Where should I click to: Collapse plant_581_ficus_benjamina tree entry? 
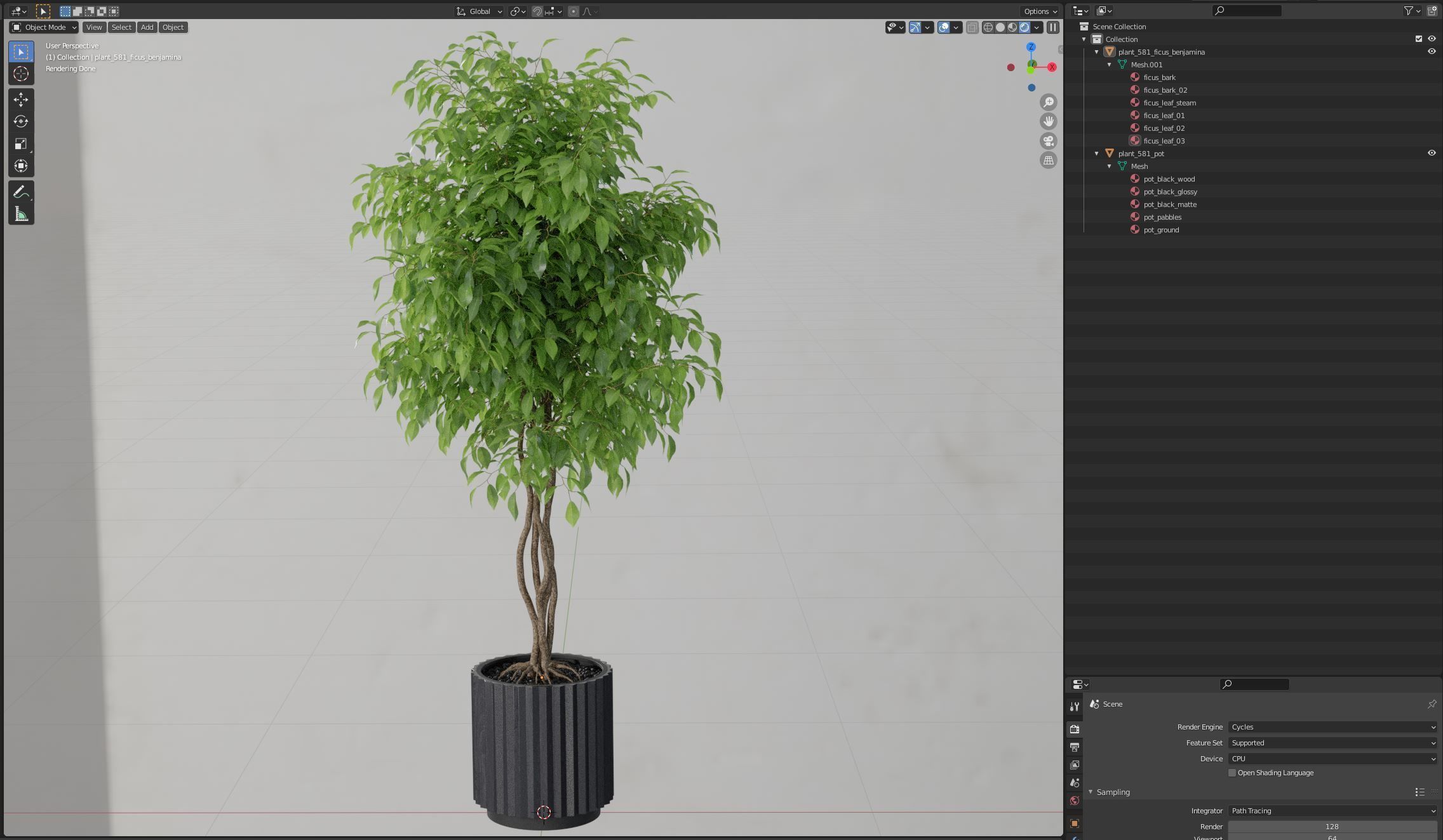(1097, 52)
